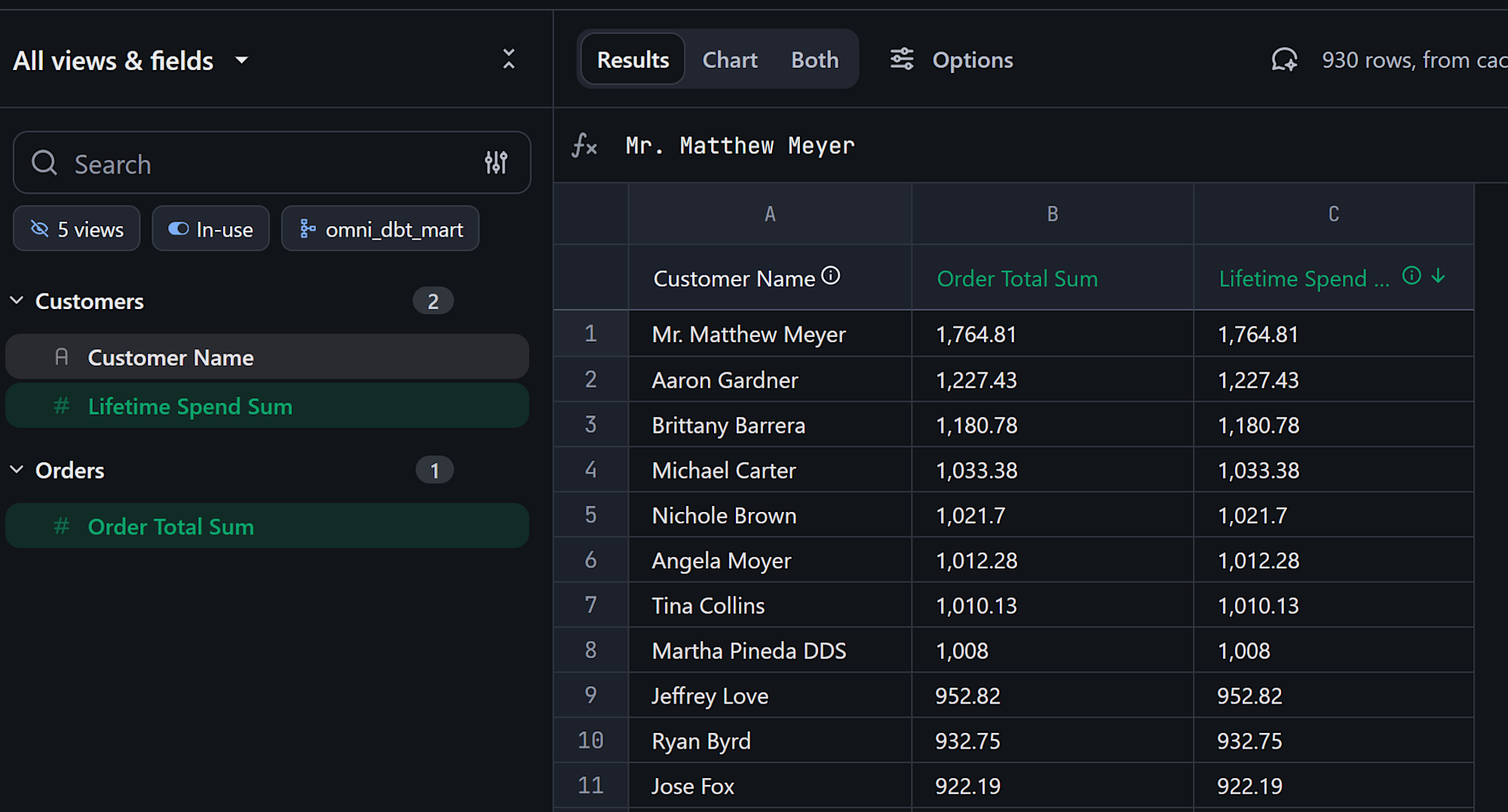Click the info icon beside Customer Name

click(x=830, y=276)
